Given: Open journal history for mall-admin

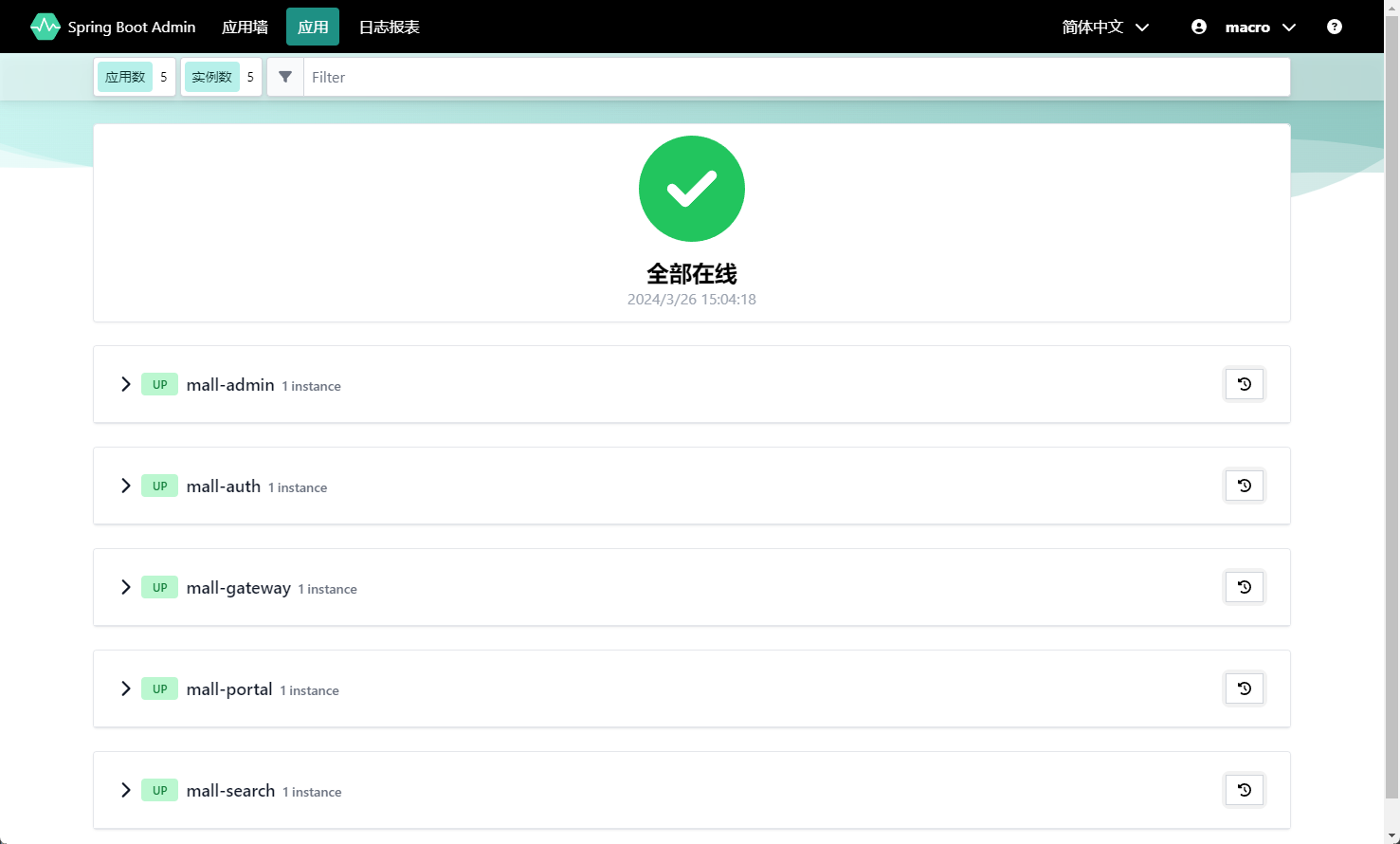Looking at the screenshot, I should (x=1245, y=384).
